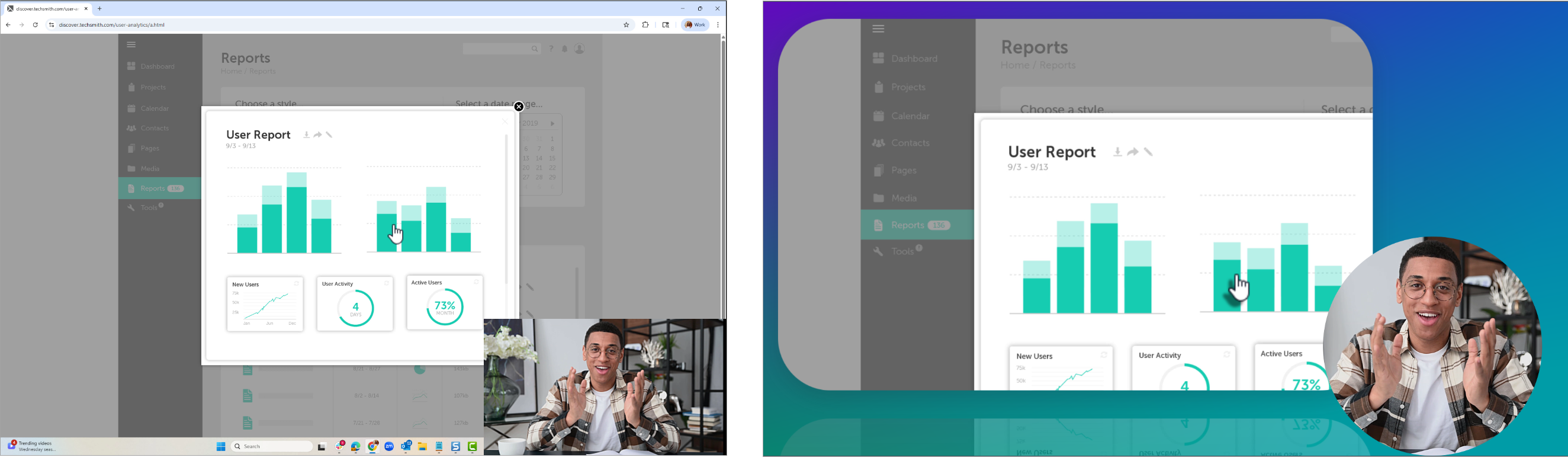Close the User Report popup with black X
The height and width of the screenshot is (467, 1568).
point(519,107)
